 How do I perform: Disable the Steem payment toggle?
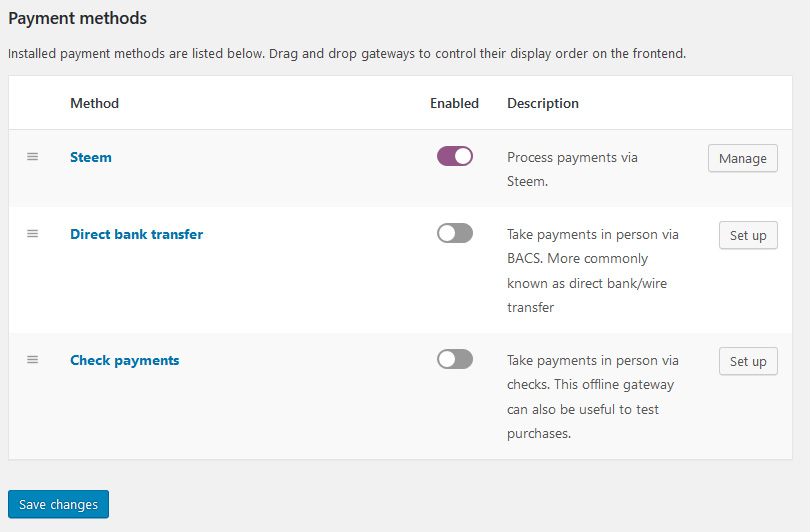click(455, 156)
